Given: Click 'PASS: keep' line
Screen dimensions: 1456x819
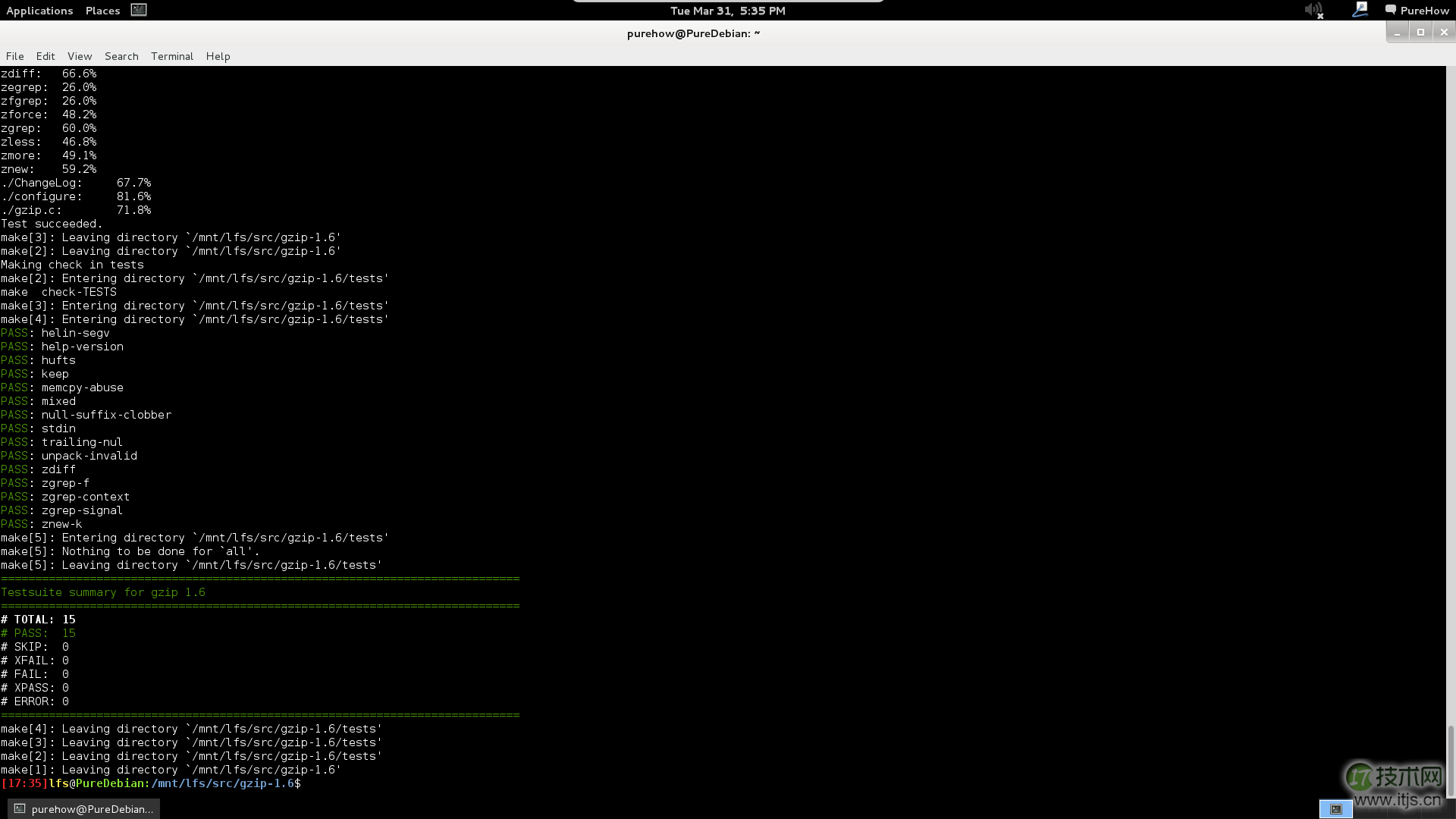Looking at the screenshot, I should click(35, 374).
